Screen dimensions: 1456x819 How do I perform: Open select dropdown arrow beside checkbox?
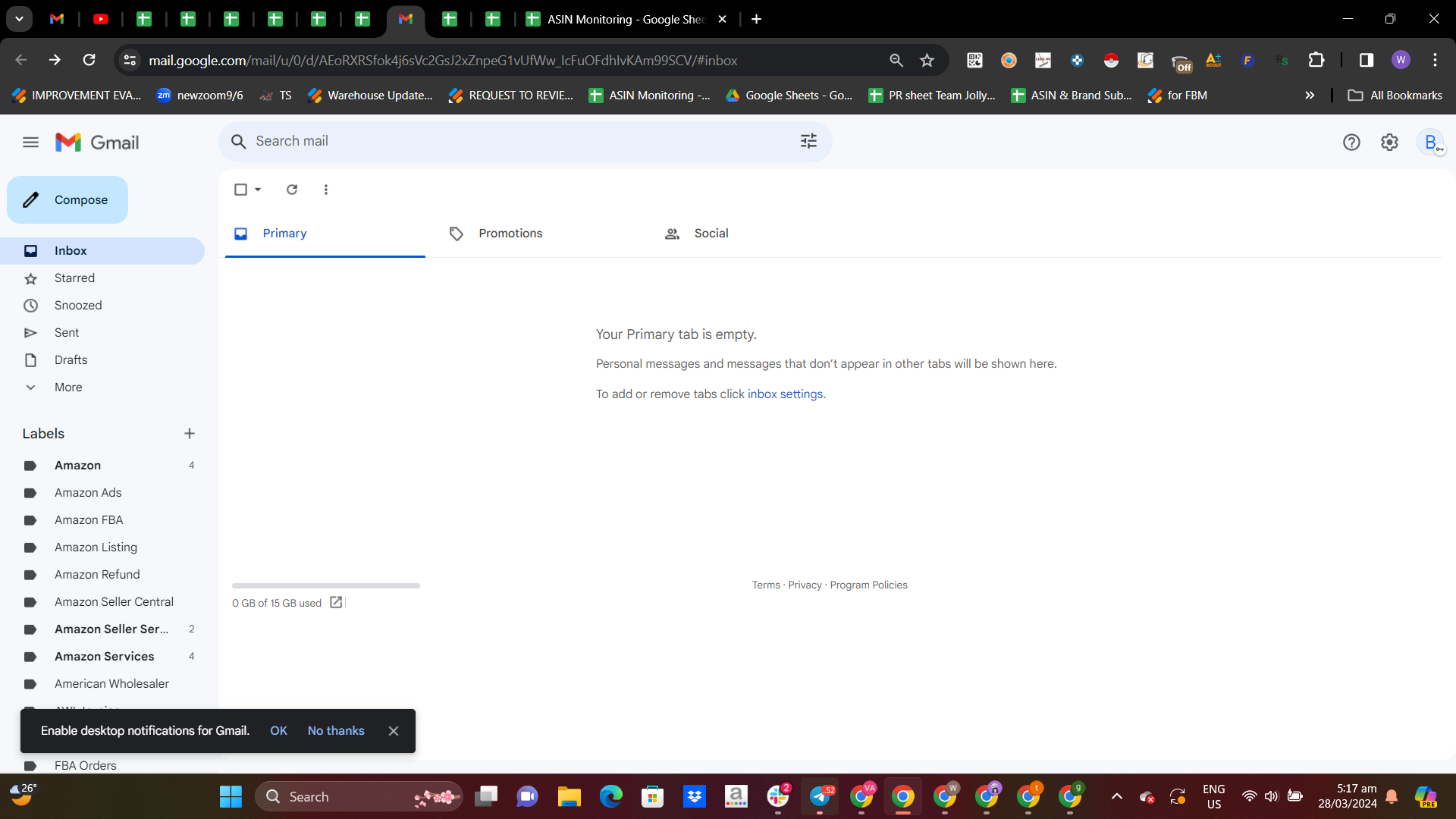coord(258,190)
